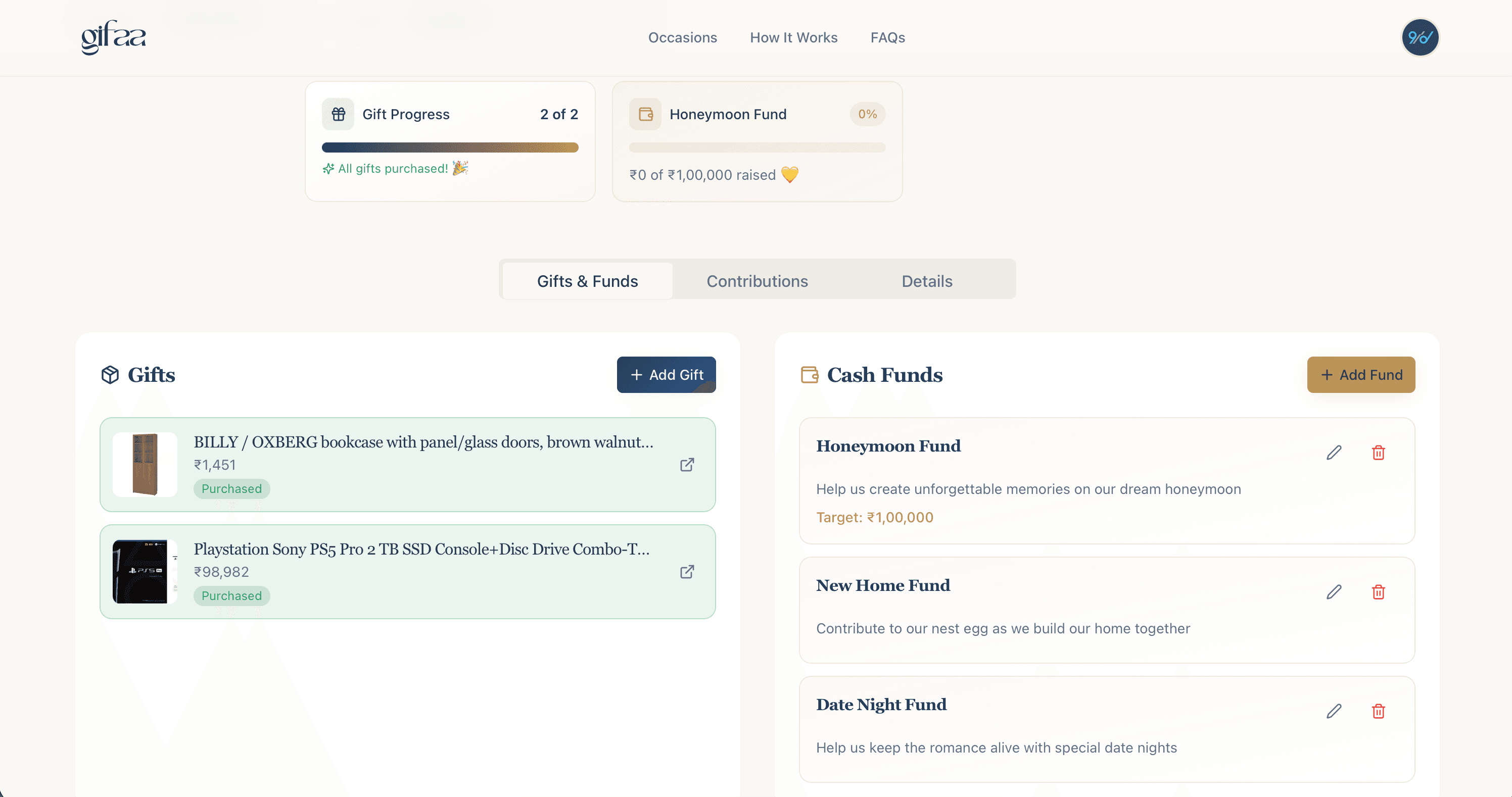Click the Add Fund button
The width and height of the screenshot is (1512, 797).
pyautogui.click(x=1360, y=375)
